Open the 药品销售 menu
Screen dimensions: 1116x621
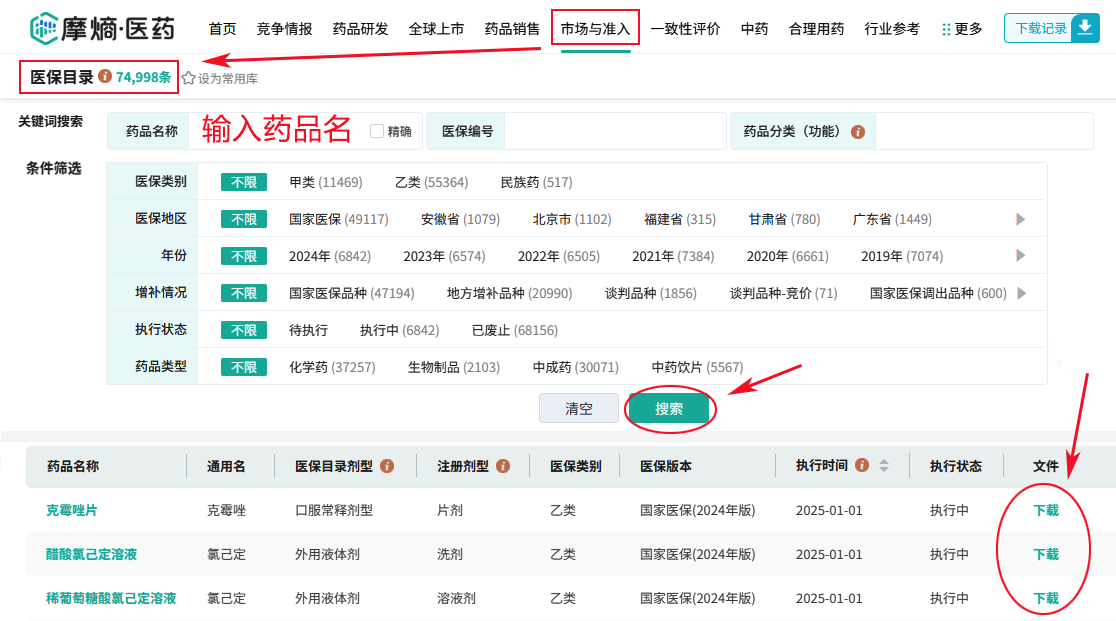tap(513, 28)
